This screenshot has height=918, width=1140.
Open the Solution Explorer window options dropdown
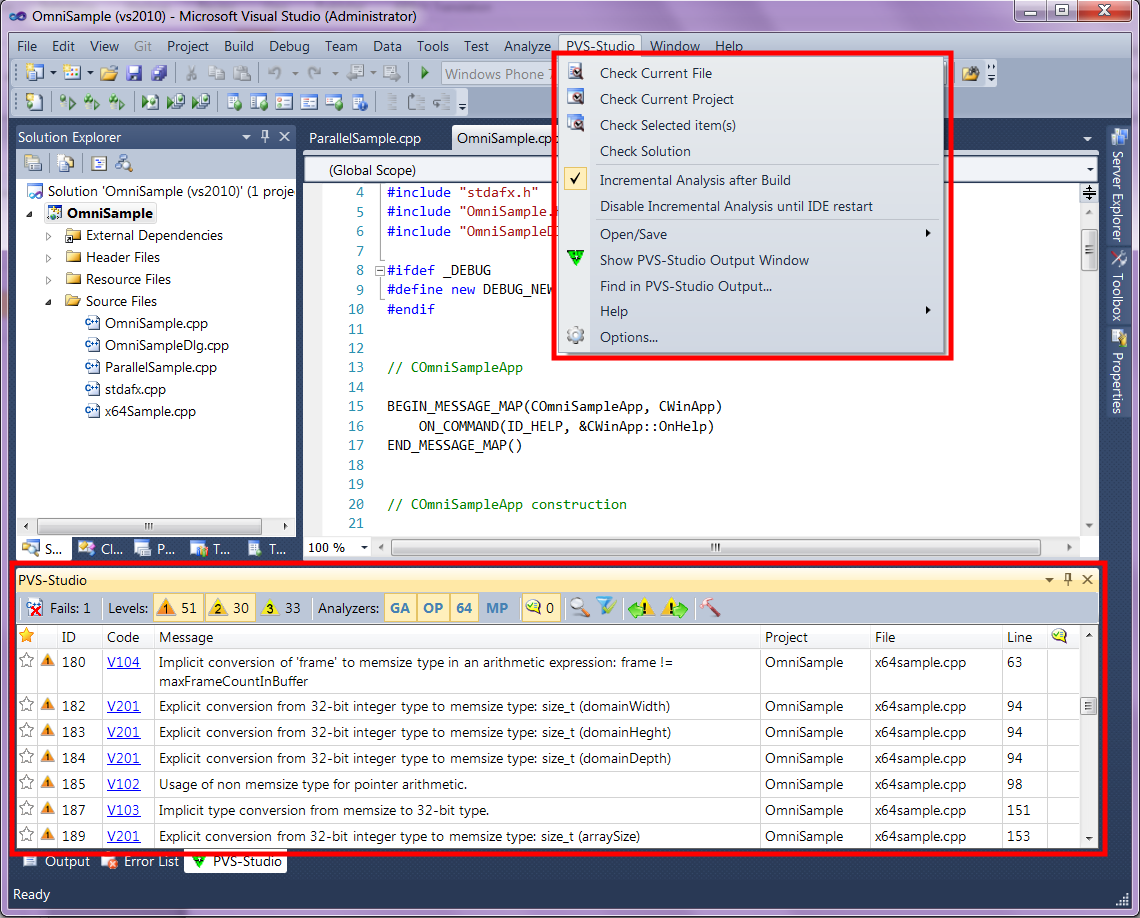coord(246,137)
